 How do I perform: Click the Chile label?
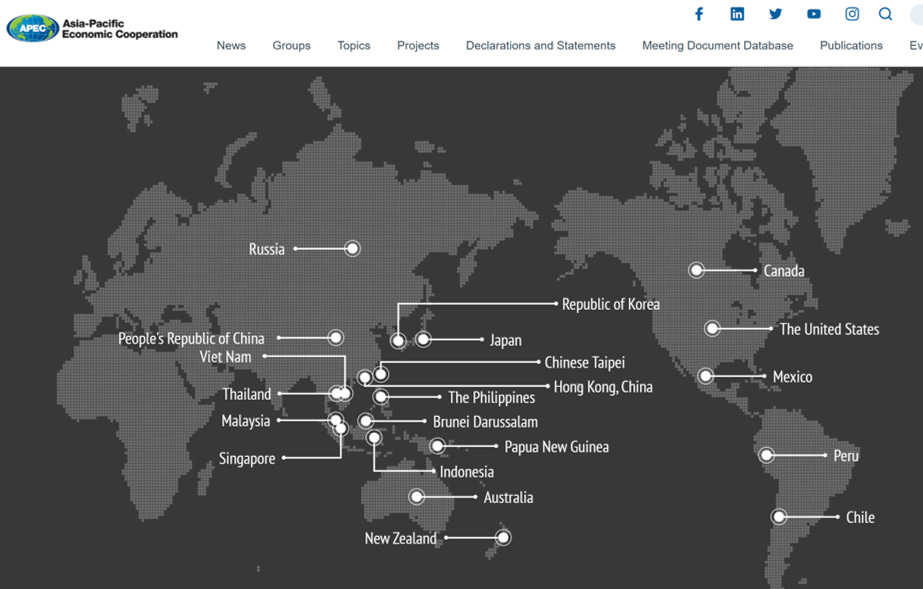(x=860, y=517)
